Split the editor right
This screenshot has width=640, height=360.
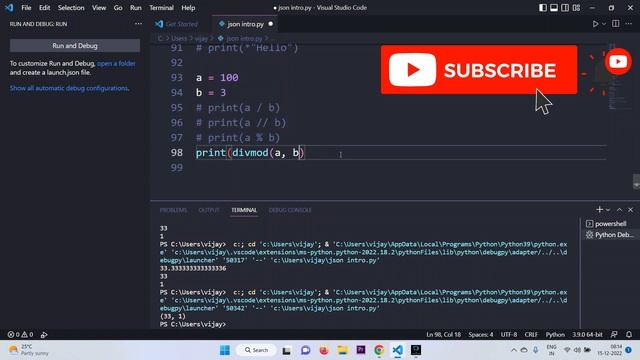(x=616, y=24)
